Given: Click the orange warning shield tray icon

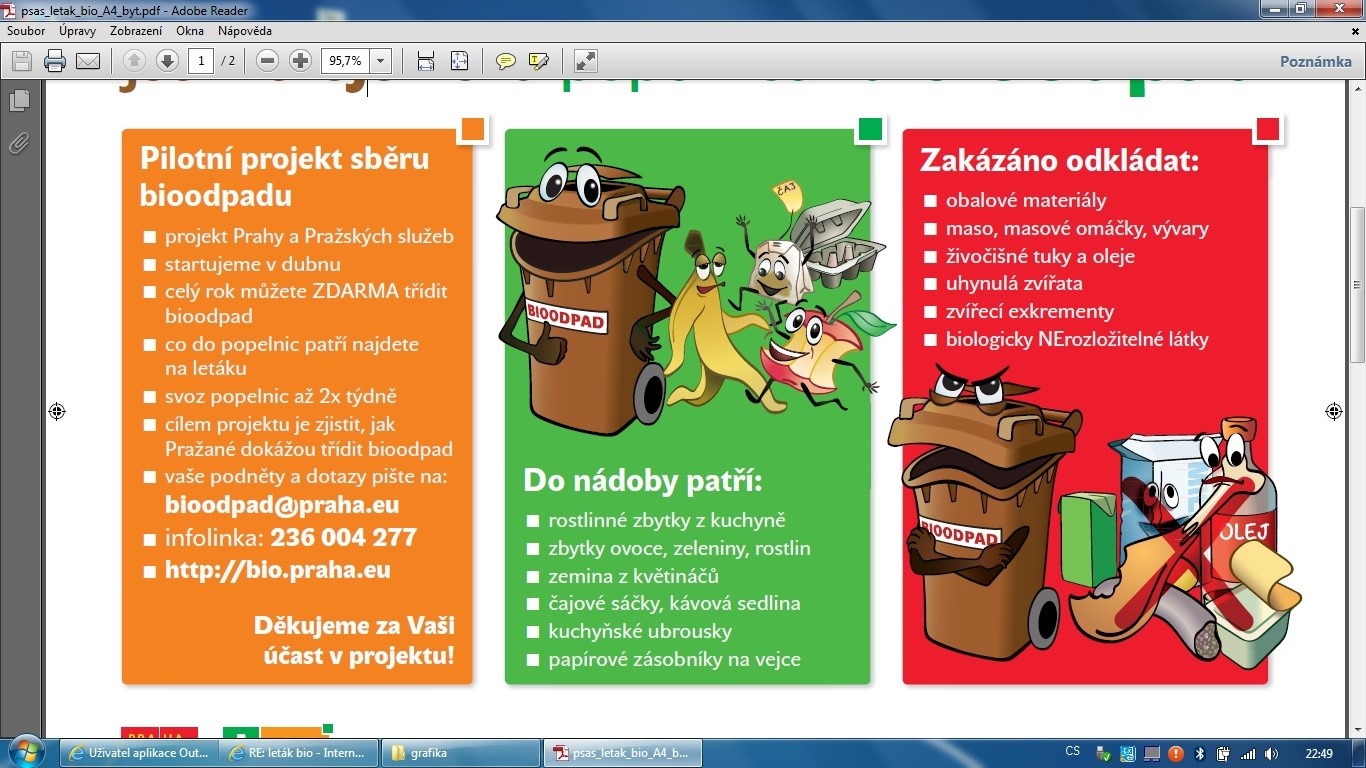Looking at the screenshot, I should [1176, 753].
